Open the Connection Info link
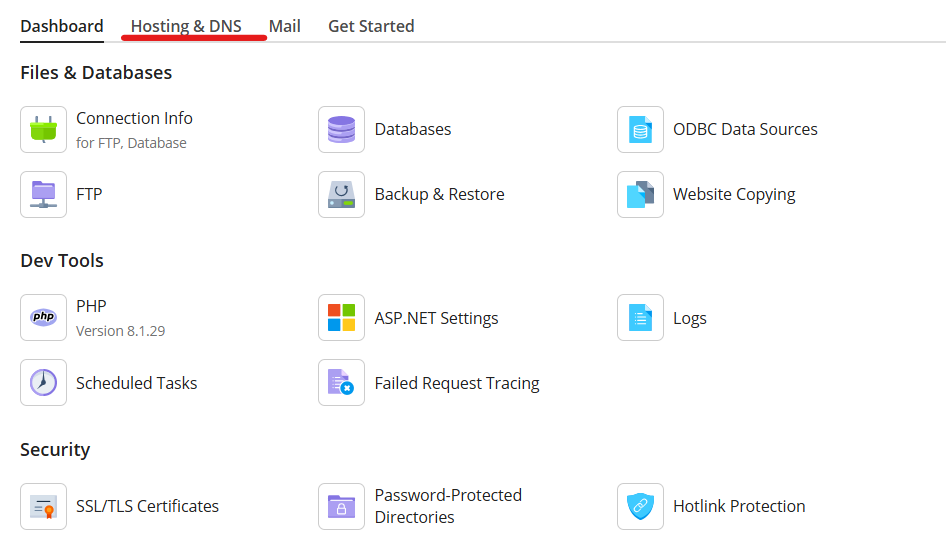Image resolution: width=947 pixels, height=557 pixels. tap(134, 118)
